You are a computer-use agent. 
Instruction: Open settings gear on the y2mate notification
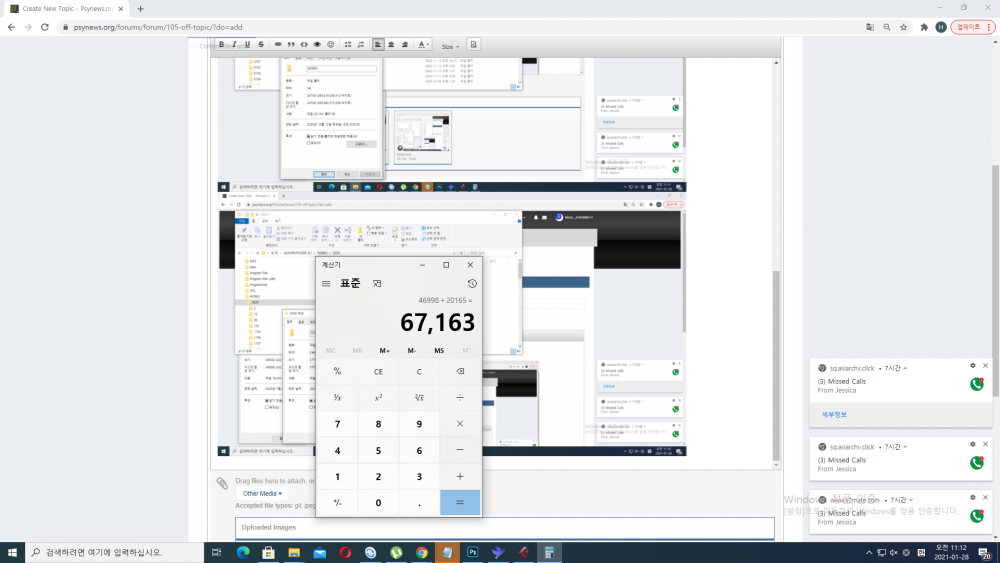[x=972, y=499]
